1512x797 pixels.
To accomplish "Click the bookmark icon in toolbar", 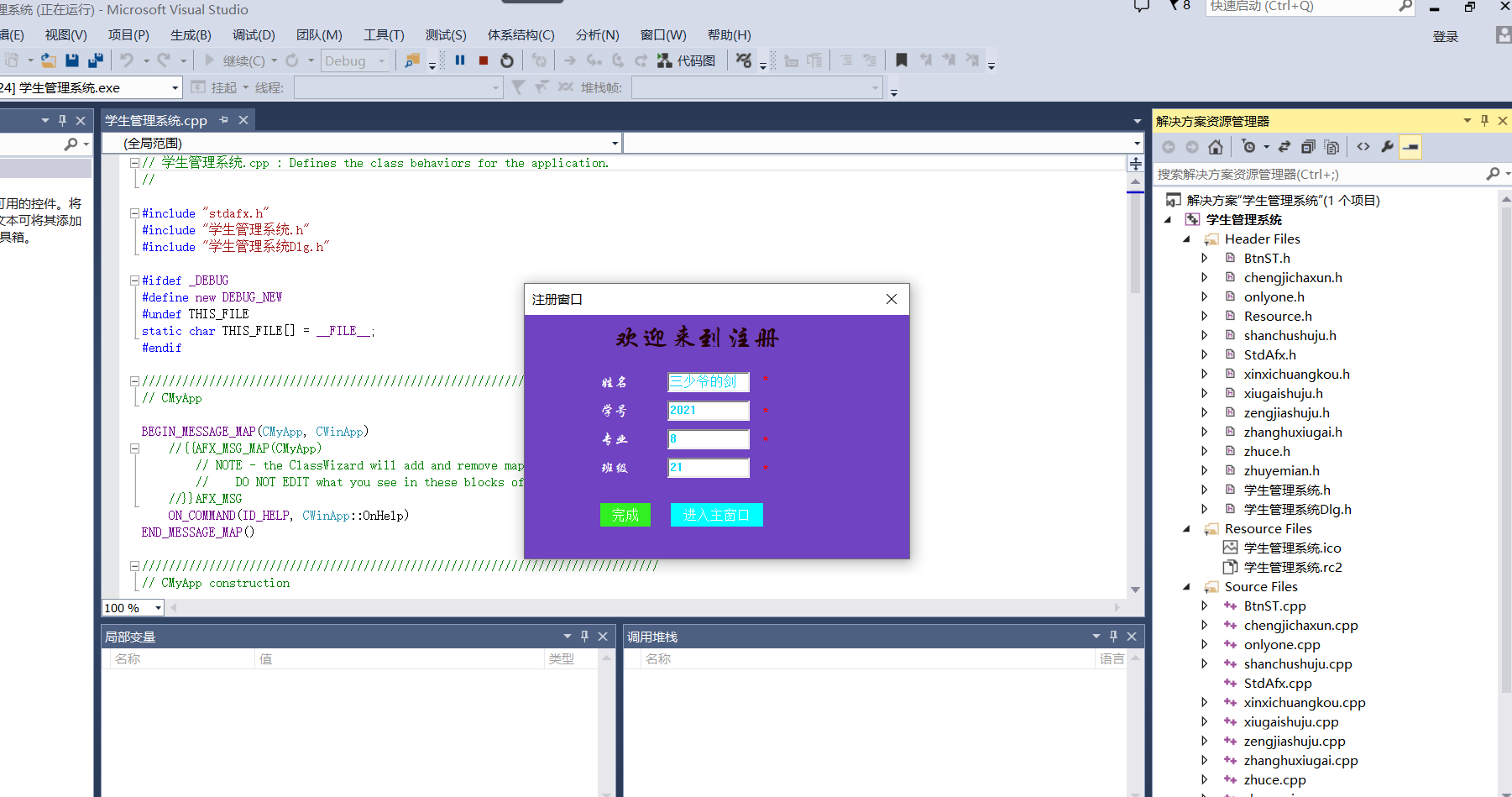I will tap(902, 60).
